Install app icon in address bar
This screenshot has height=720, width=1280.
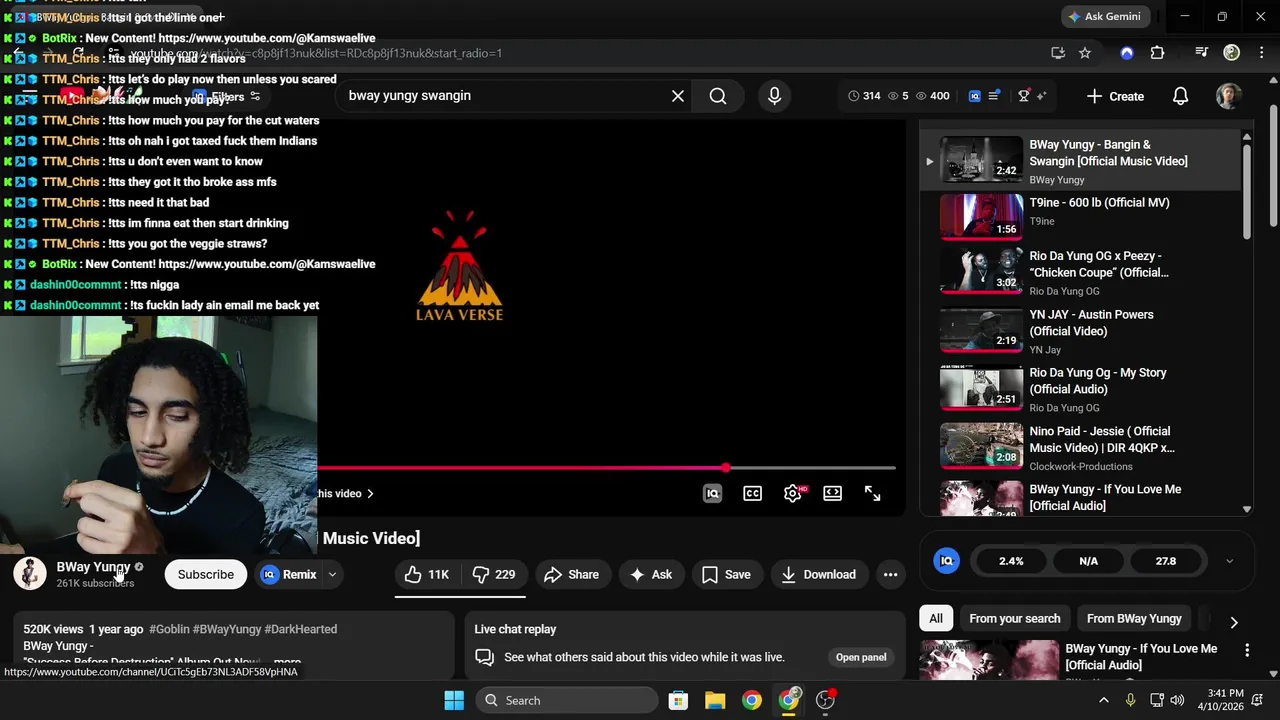coord(1058,53)
